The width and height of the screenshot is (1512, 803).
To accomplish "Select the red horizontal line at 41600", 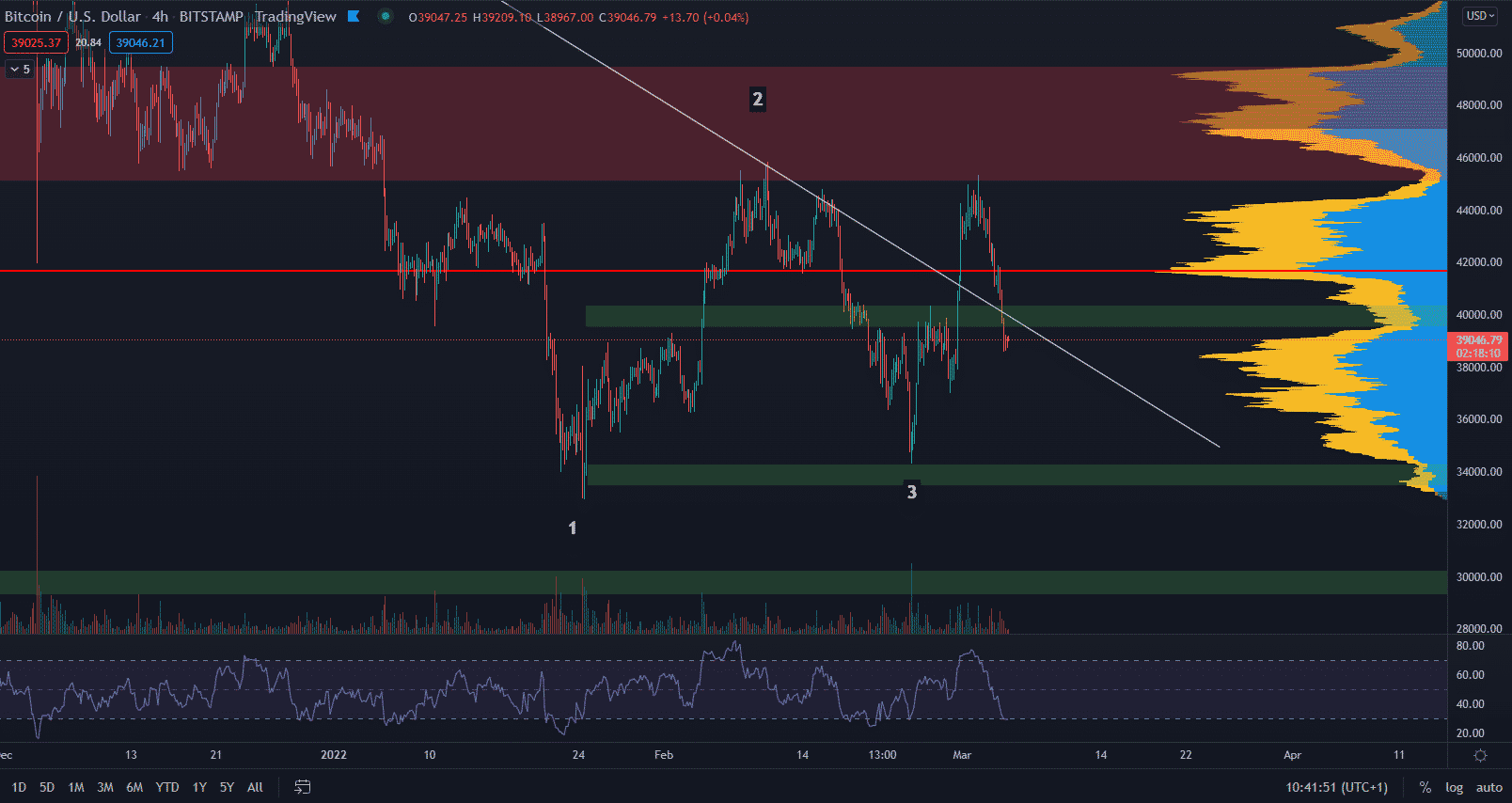I will [658, 271].
